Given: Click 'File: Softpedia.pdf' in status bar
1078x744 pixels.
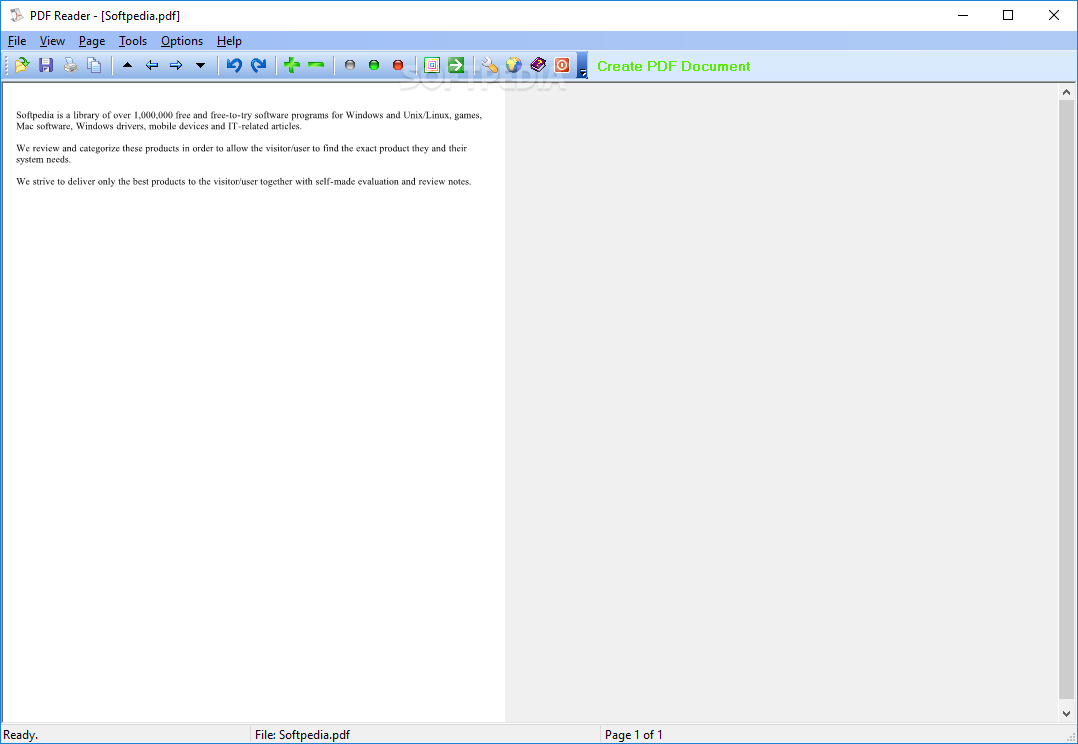Looking at the screenshot, I should click(302, 735).
